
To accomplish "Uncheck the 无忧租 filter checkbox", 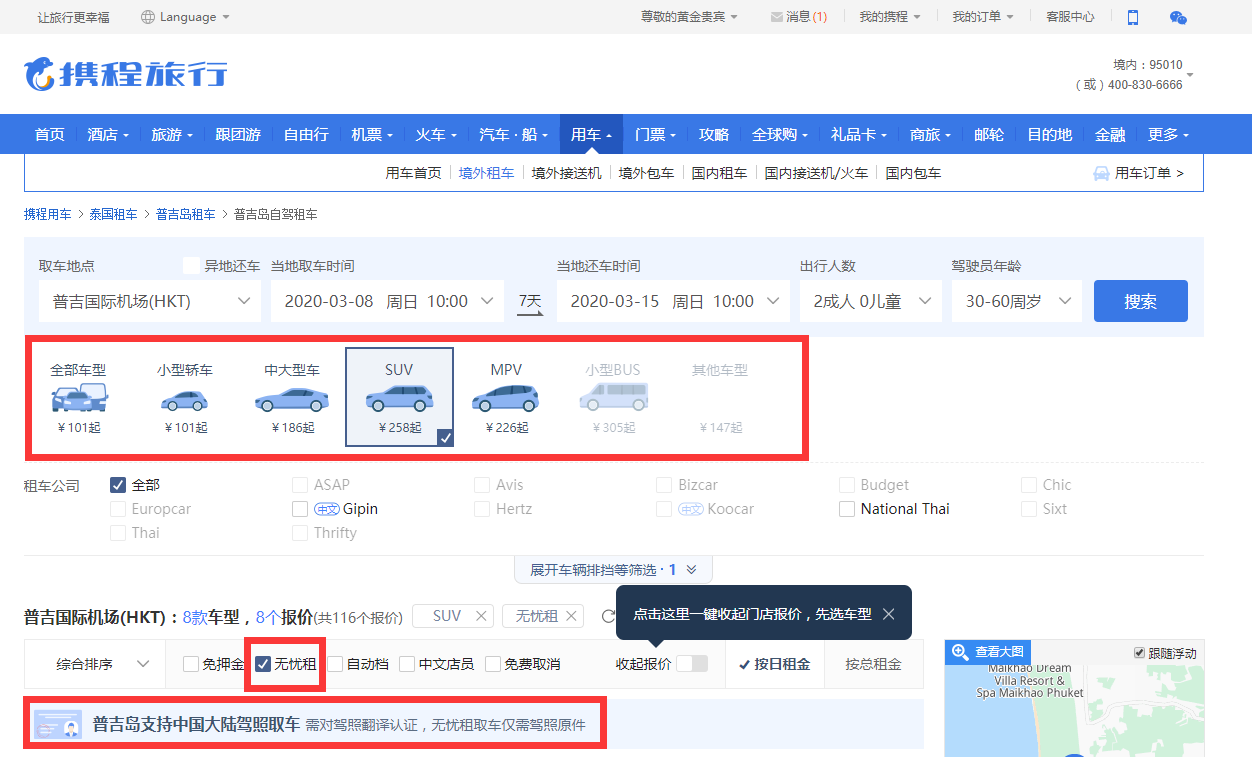I will tap(264, 664).
